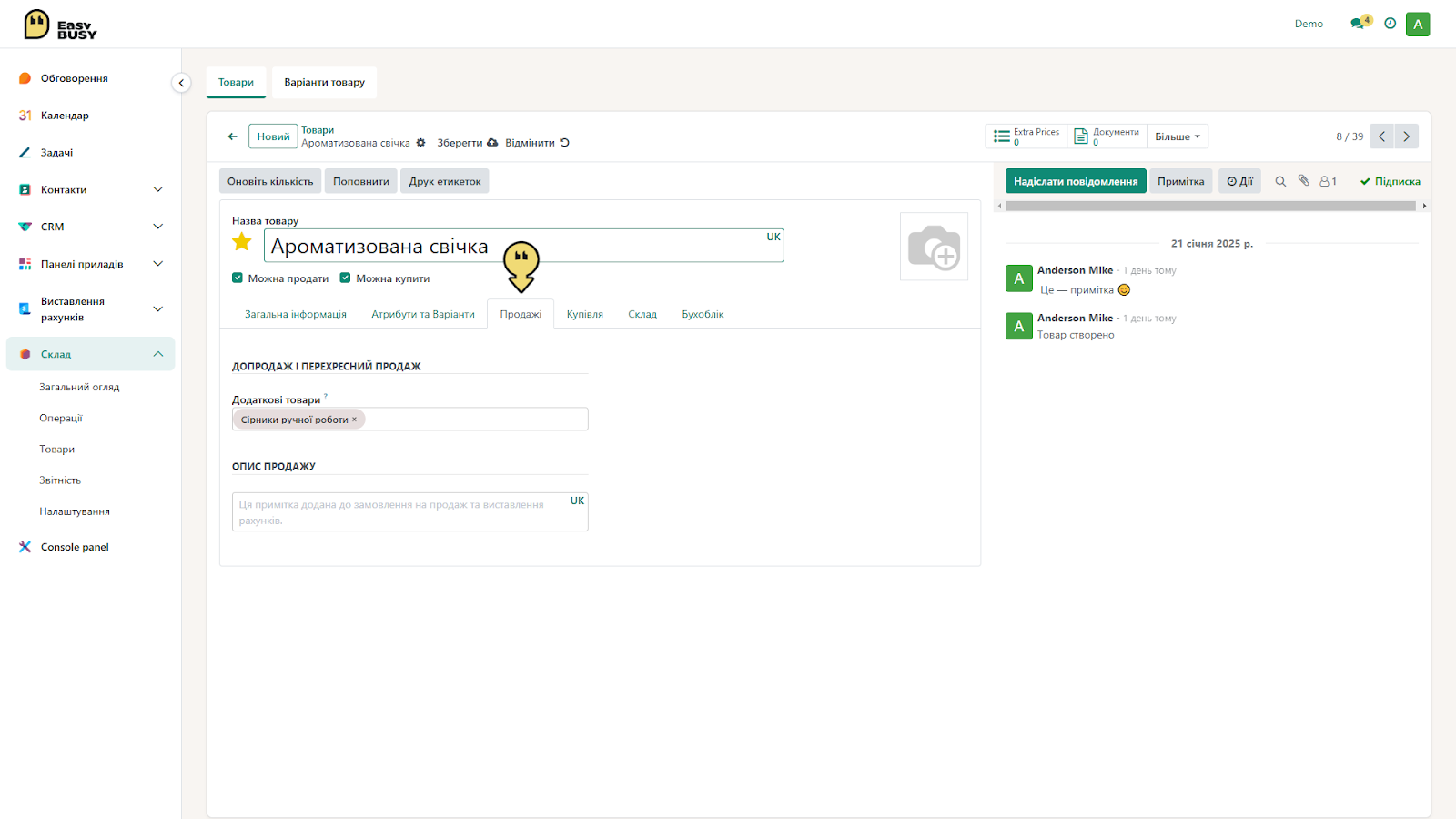Focus the product name input field

pyautogui.click(x=524, y=246)
